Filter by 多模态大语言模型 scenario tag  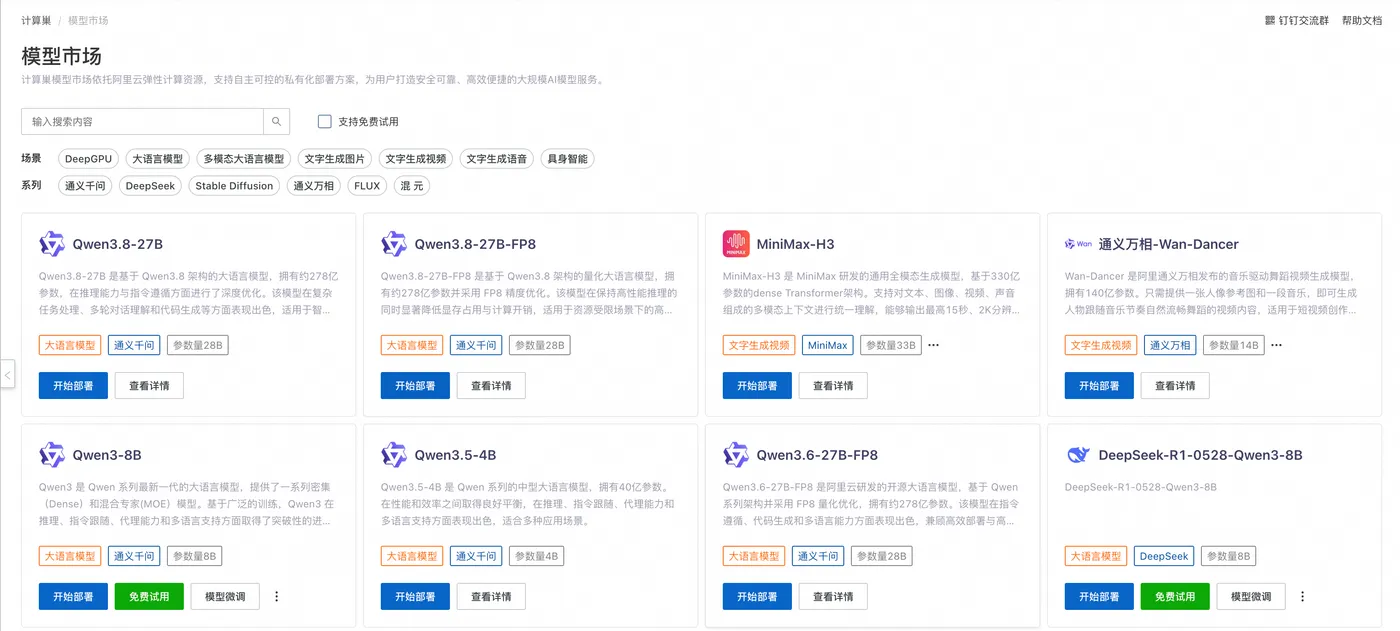tap(244, 159)
